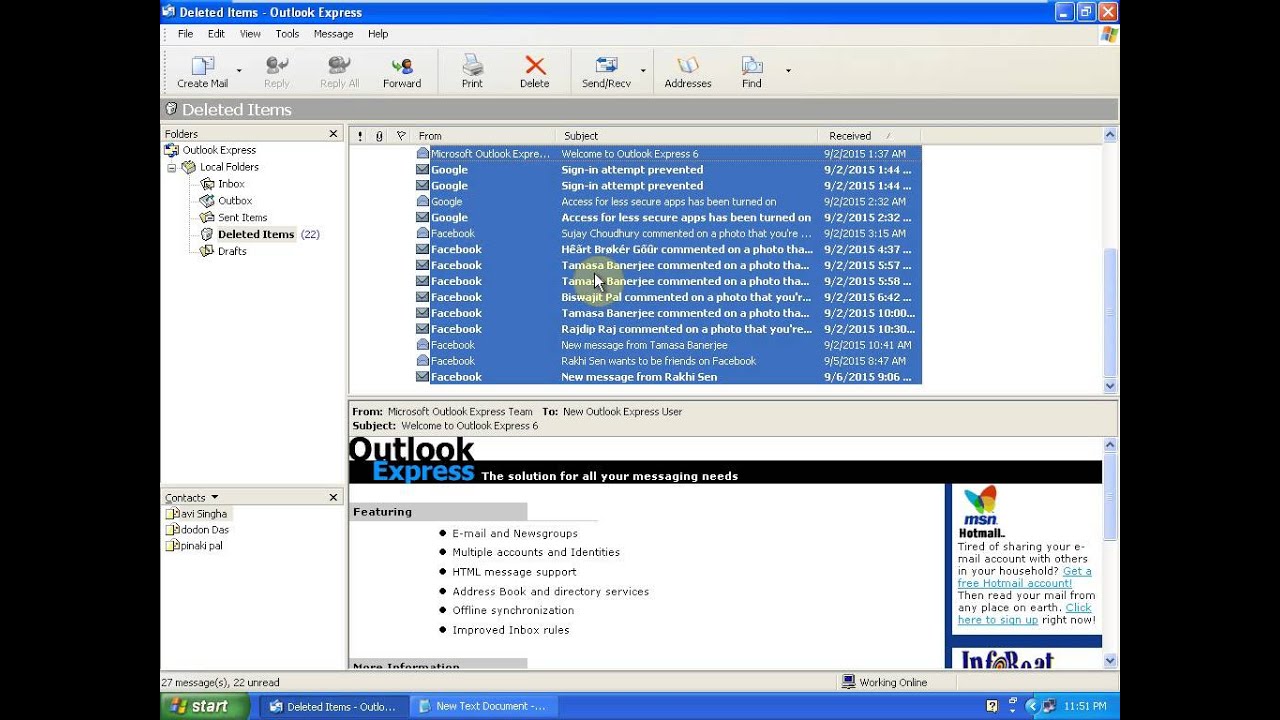Click the taskbar help question mark icon
1280x720 pixels.
(x=991, y=706)
